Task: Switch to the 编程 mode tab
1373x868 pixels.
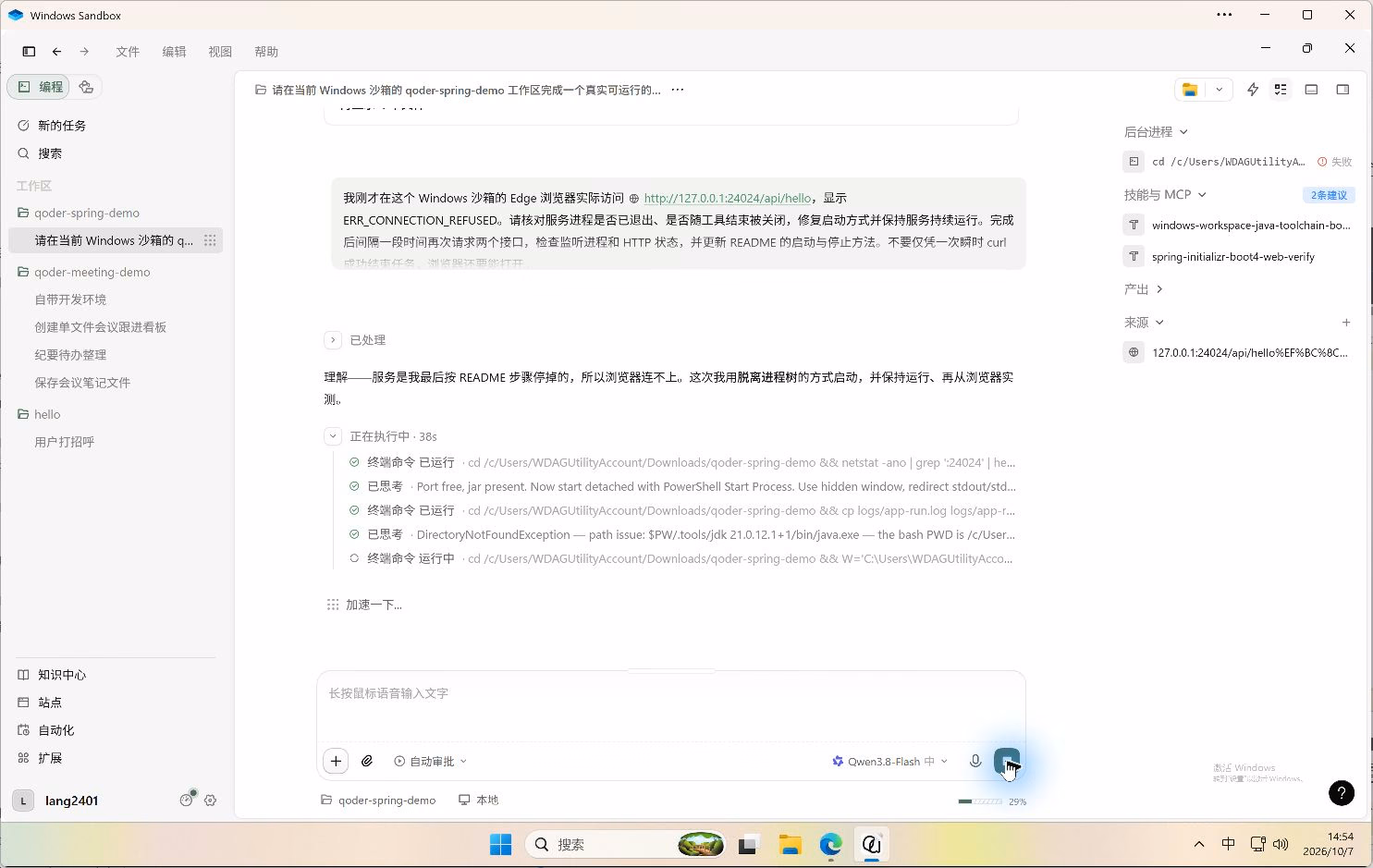Action: coord(40,87)
